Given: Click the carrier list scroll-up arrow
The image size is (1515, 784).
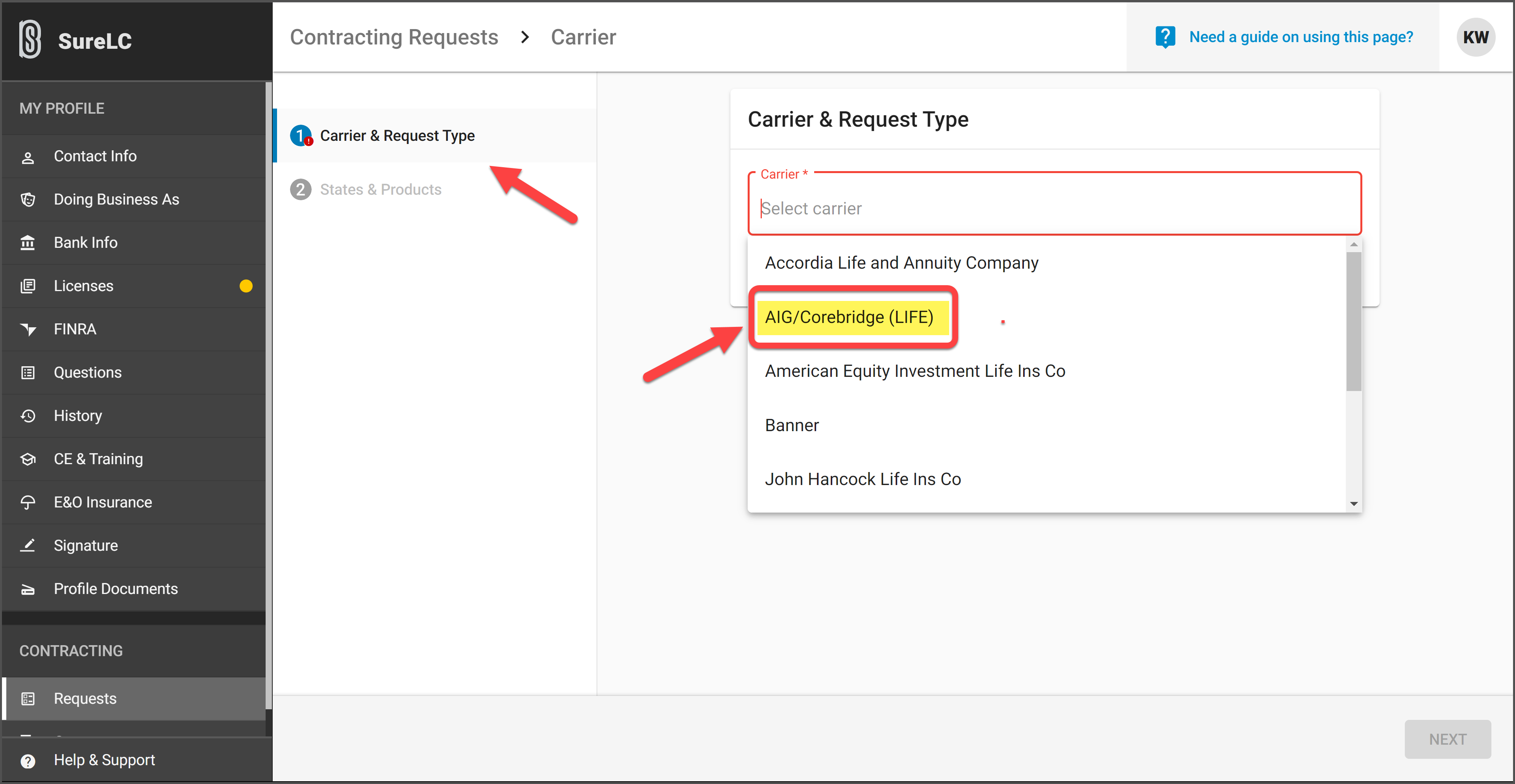Looking at the screenshot, I should (x=1354, y=244).
